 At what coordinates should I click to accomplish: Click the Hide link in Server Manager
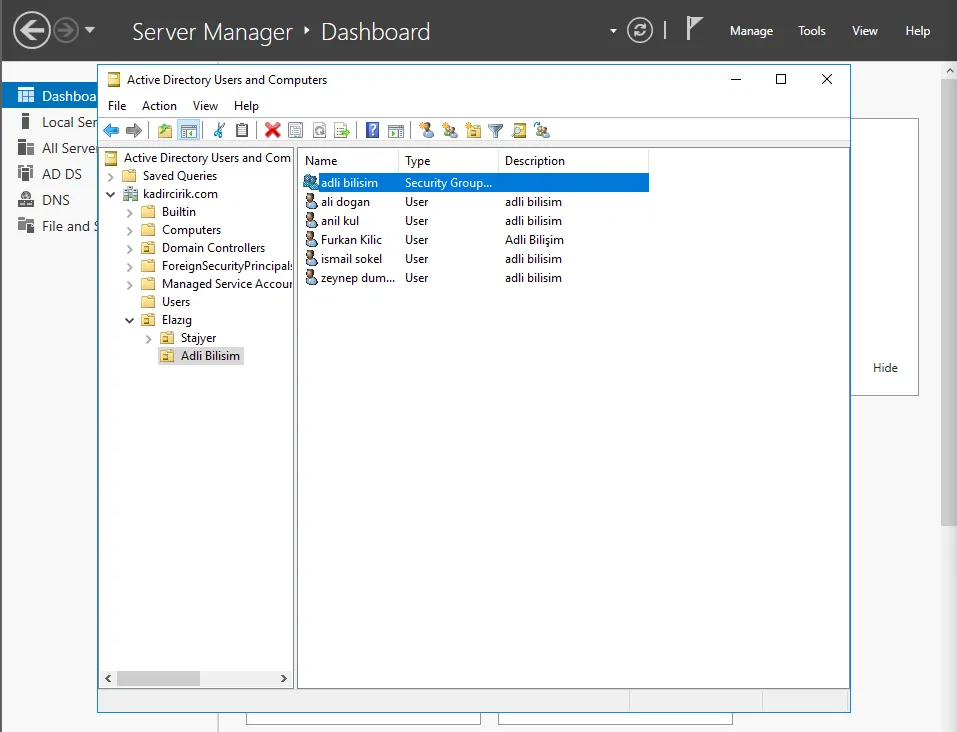pos(885,368)
